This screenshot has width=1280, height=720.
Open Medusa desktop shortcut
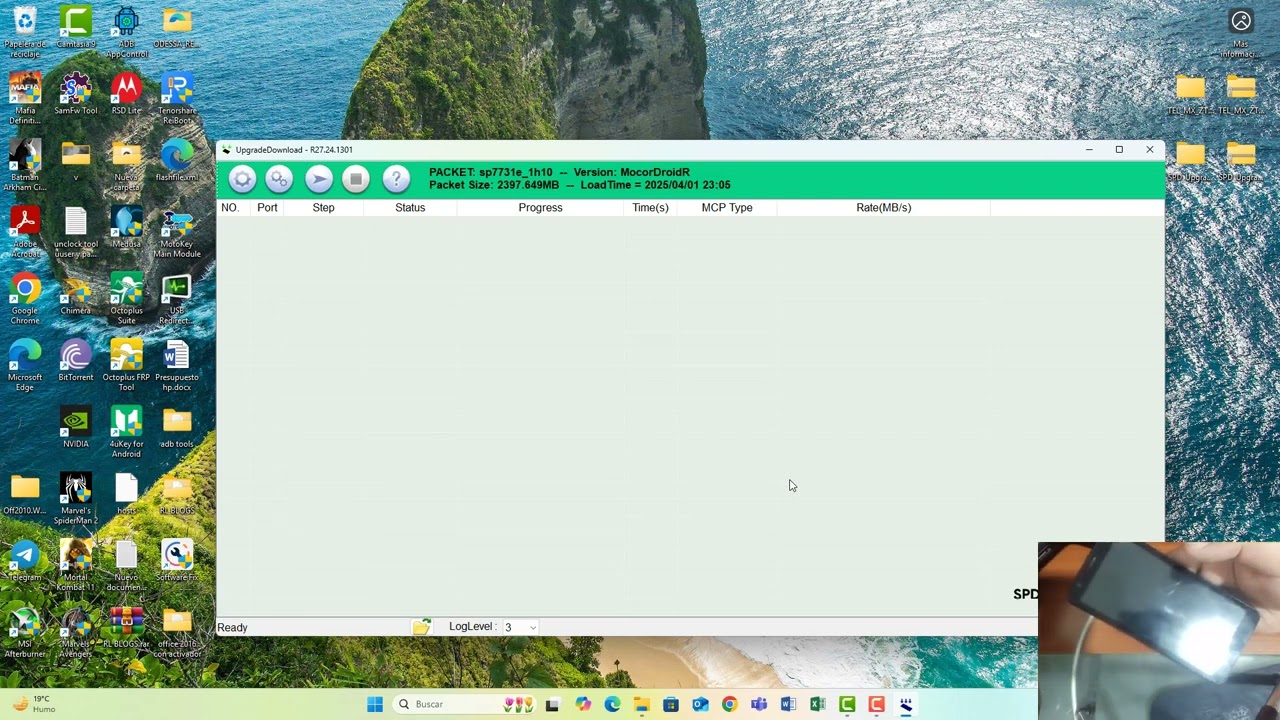(x=126, y=229)
